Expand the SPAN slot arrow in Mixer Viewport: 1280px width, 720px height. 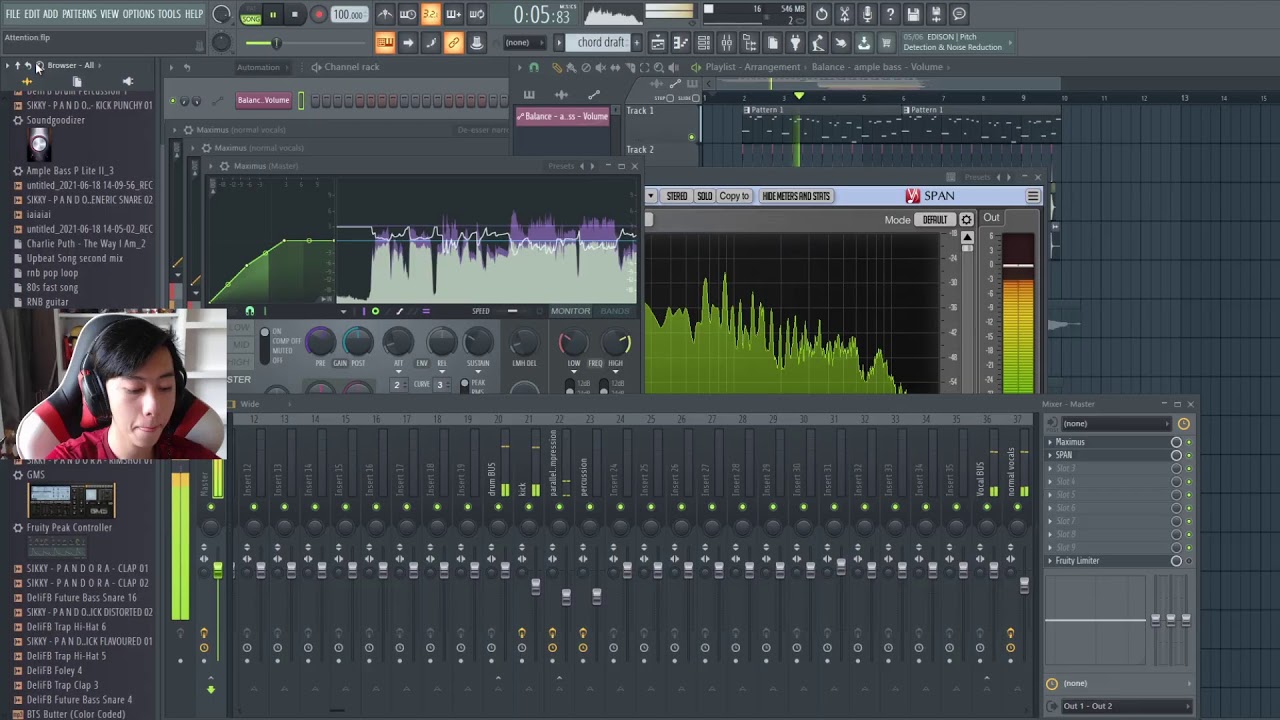pyautogui.click(x=1050, y=455)
